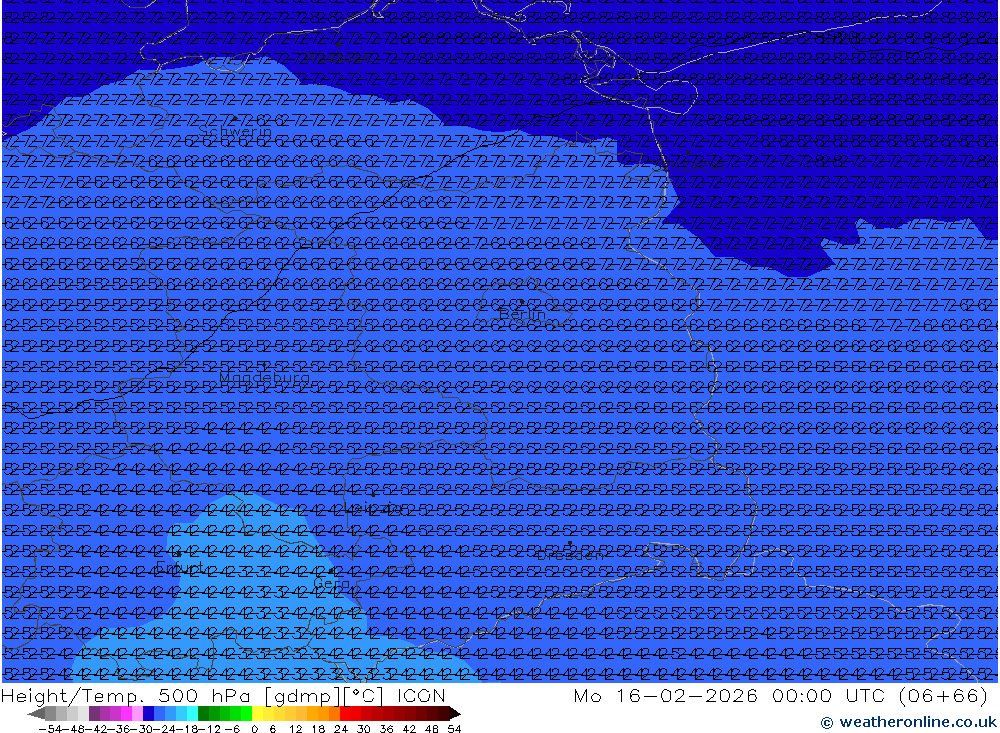1000x733 pixels.
Task: Click the '(06+66)' run offset text
Action: (943, 695)
